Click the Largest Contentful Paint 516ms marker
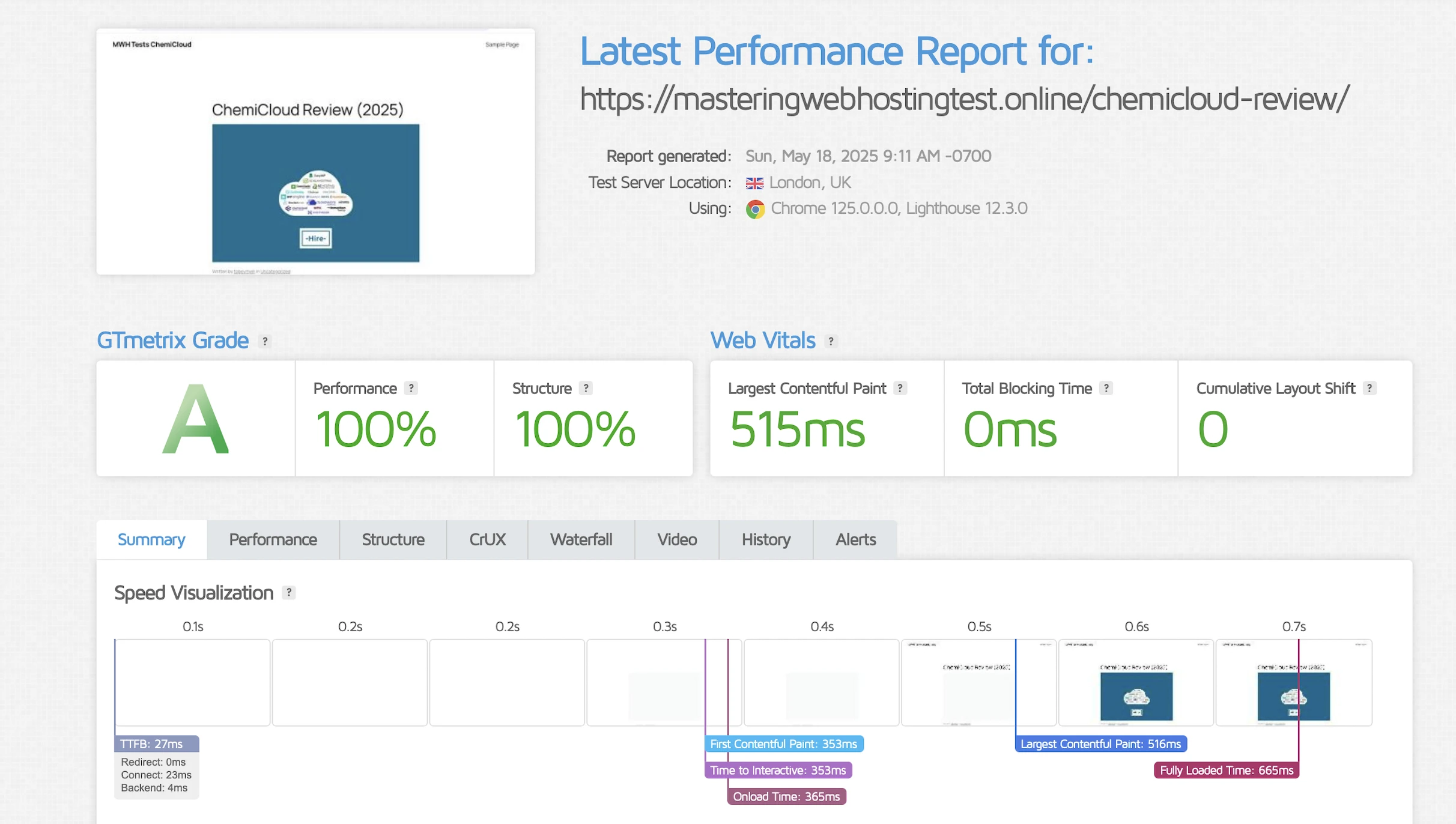The height and width of the screenshot is (824, 1456). click(1100, 744)
